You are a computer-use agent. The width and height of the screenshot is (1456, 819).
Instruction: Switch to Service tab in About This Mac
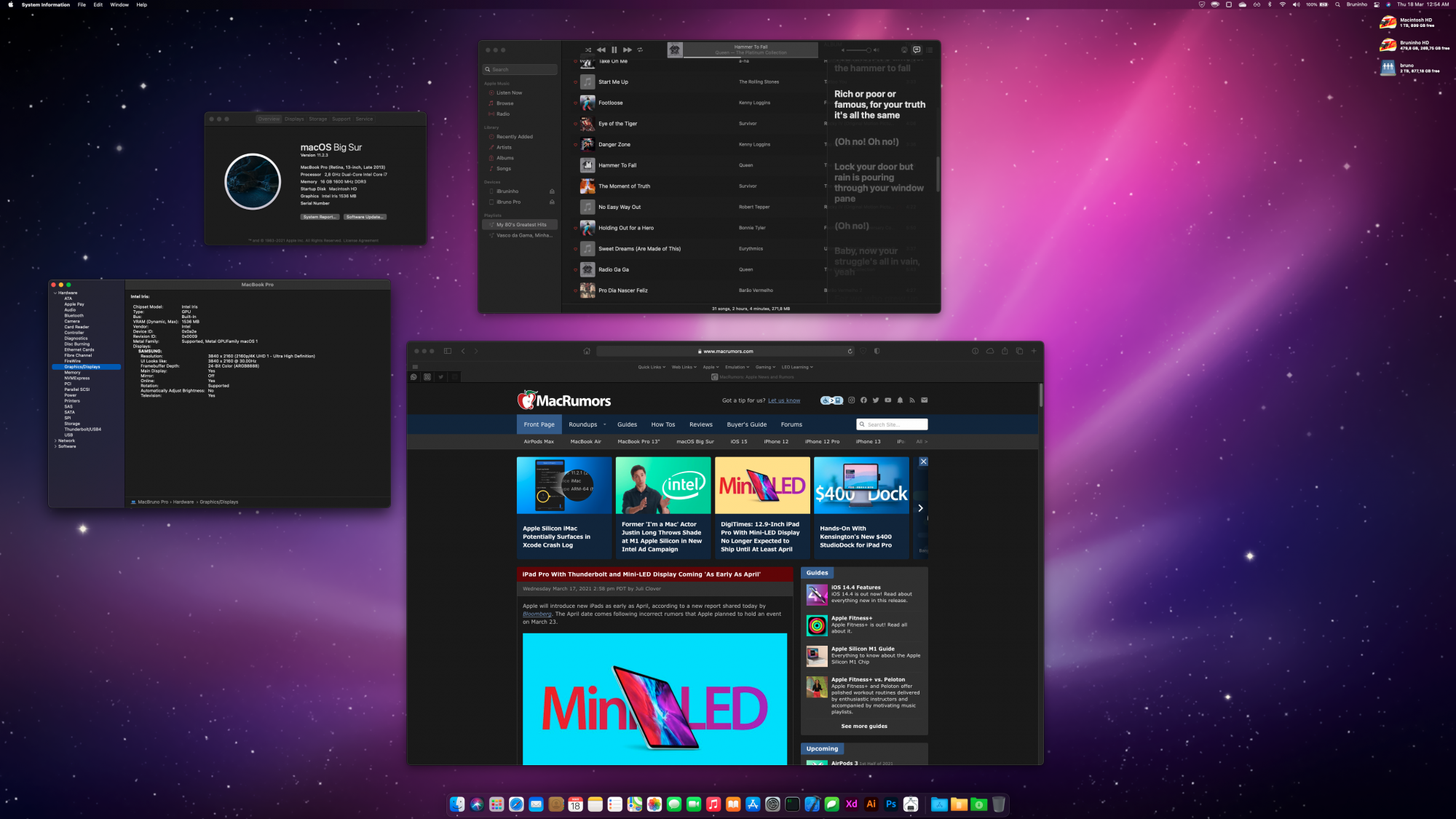click(x=364, y=119)
